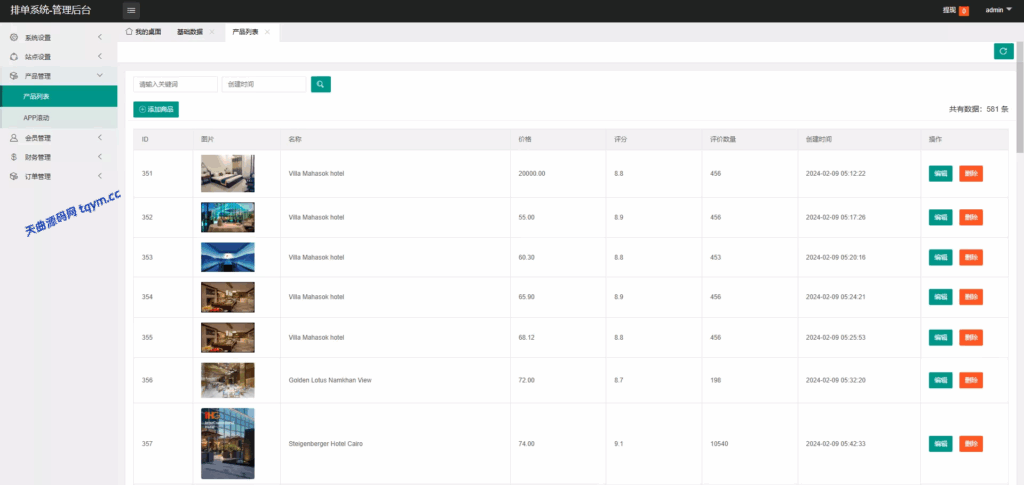The image size is (1024, 485).
Task: Click the 提现 link in header
Action: (950, 10)
